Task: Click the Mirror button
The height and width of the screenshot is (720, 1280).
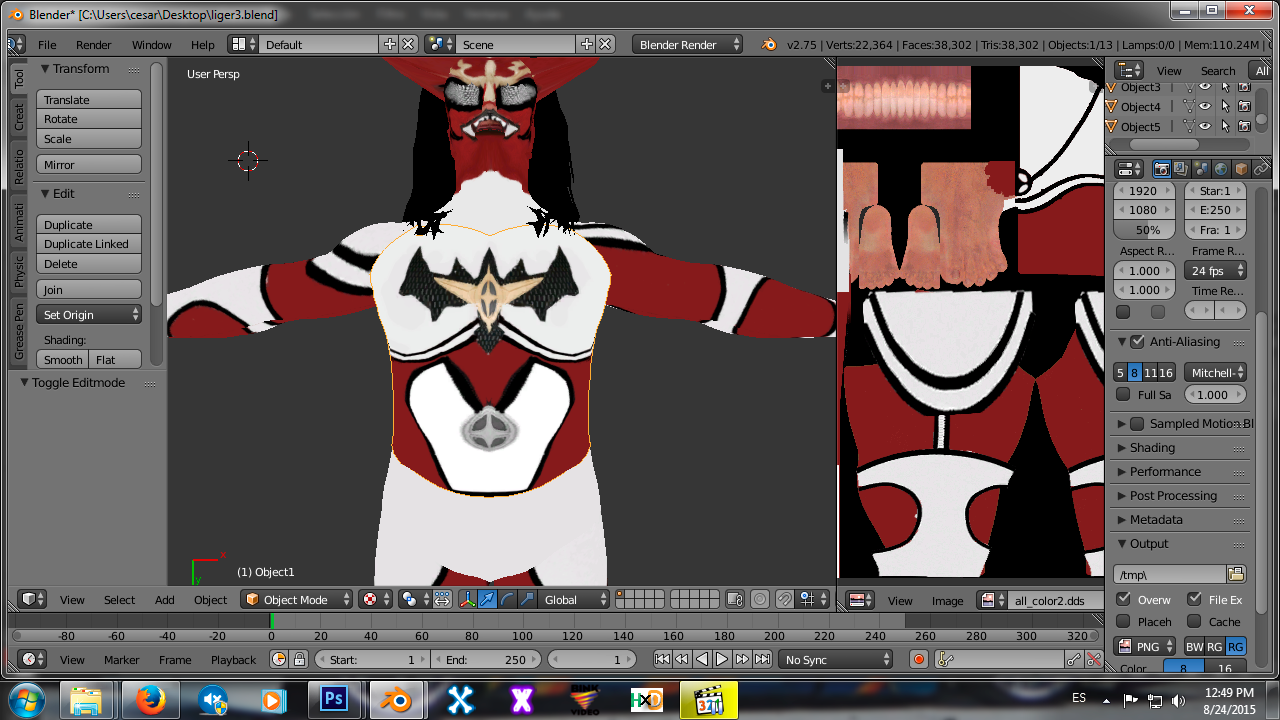Action: (89, 164)
